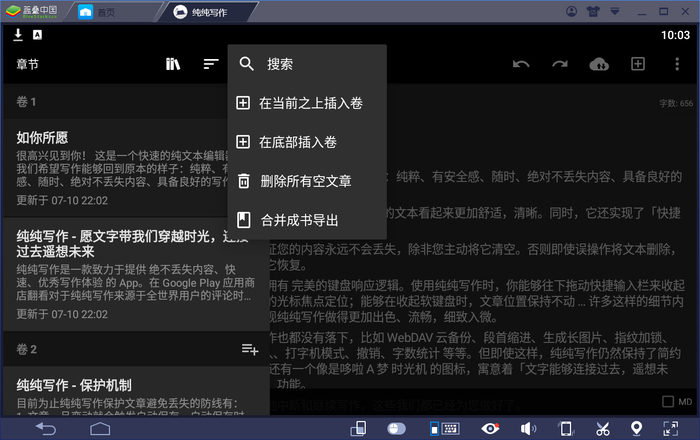The height and width of the screenshot is (440, 700).
Task: Open 纯纯写作 - 愿文字带我们穿越时光 article
Action: (136, 274)
